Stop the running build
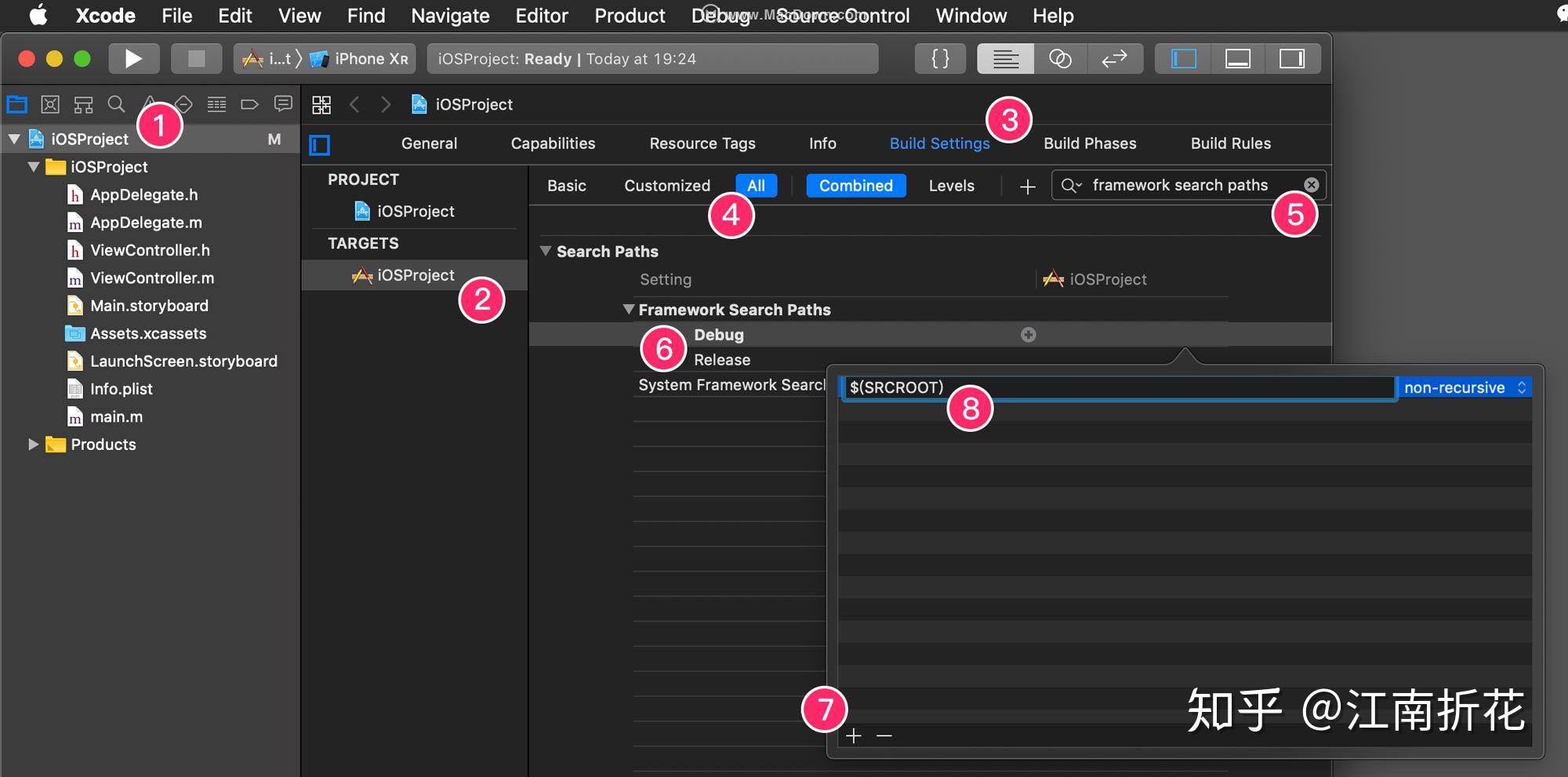1568x777 pixels. click(196, 59)
